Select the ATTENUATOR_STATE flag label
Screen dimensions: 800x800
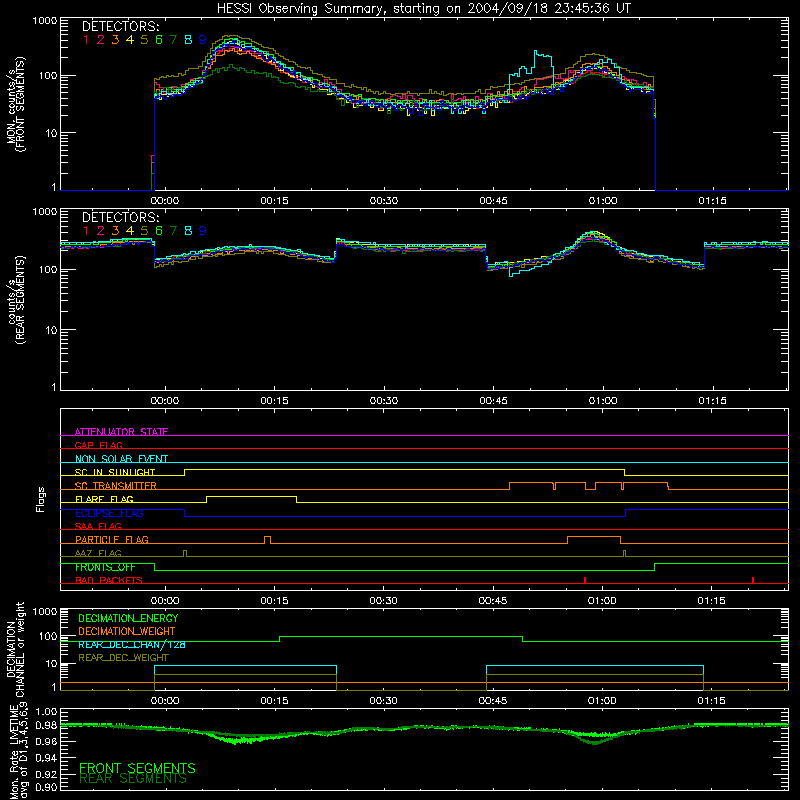tap(121, 432)
